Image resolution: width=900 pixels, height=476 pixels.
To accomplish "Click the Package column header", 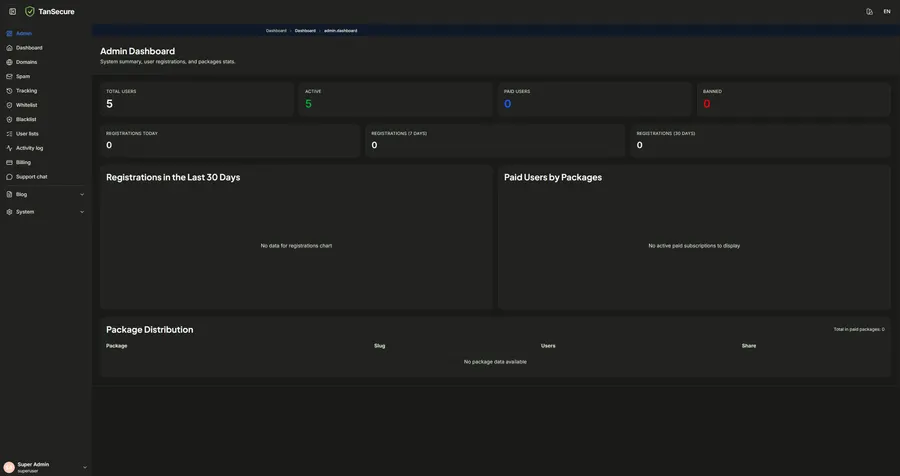I will [117, 346].
